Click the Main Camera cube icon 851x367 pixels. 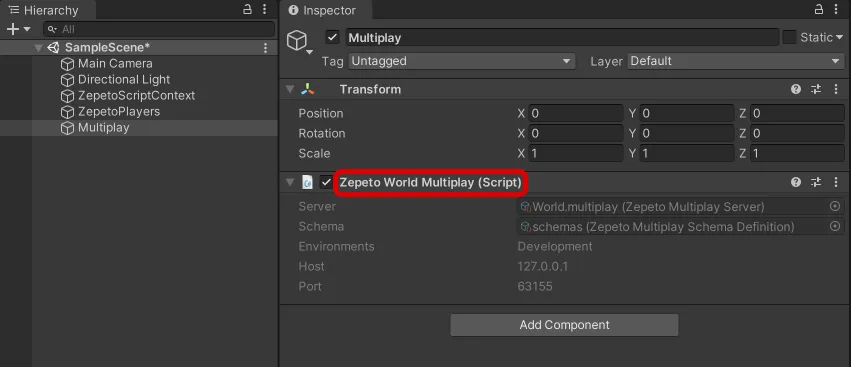[x=67, y=64]
